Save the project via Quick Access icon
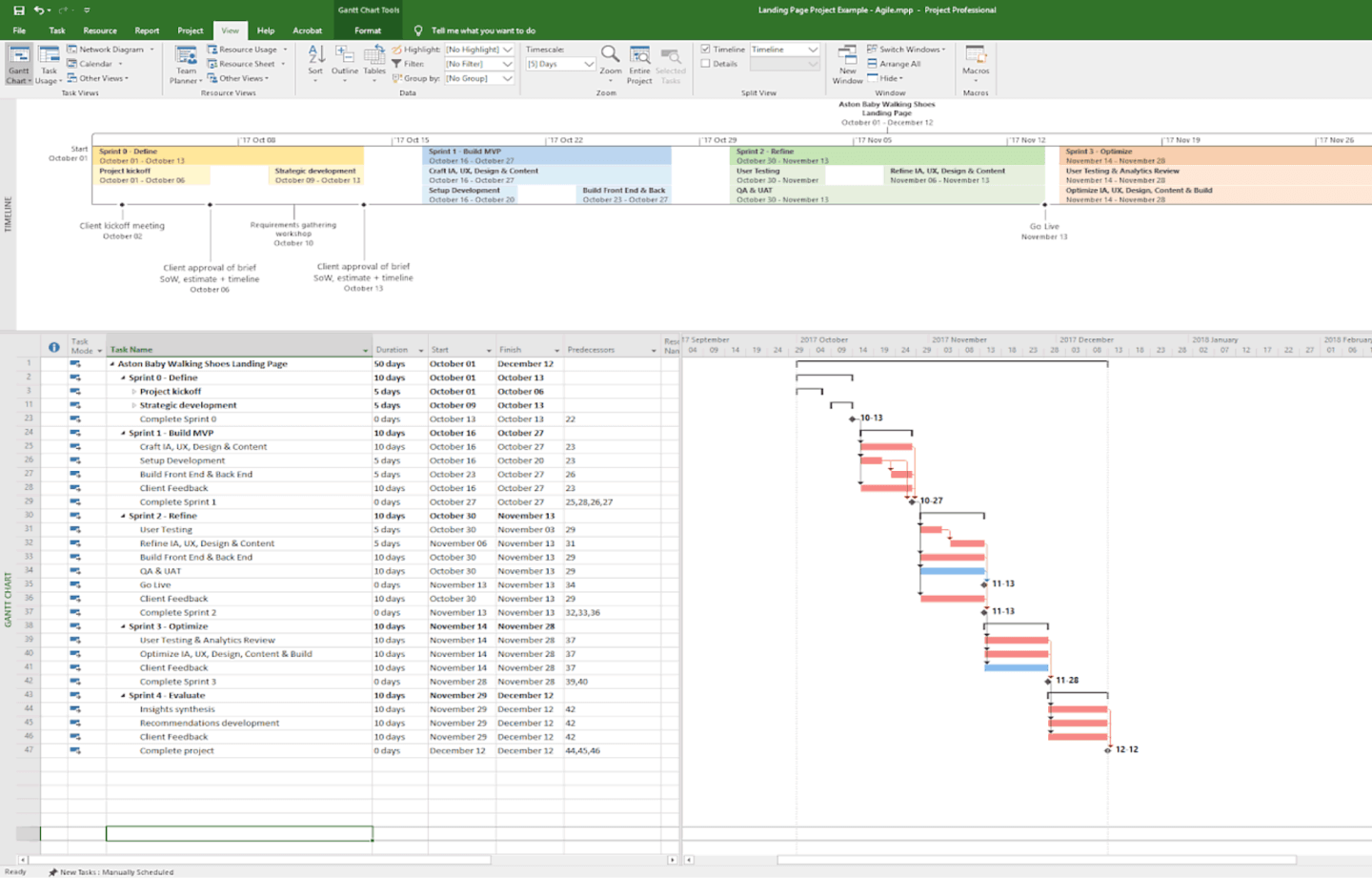Viewport: 1372px width, 878px height. pos(18,10)
